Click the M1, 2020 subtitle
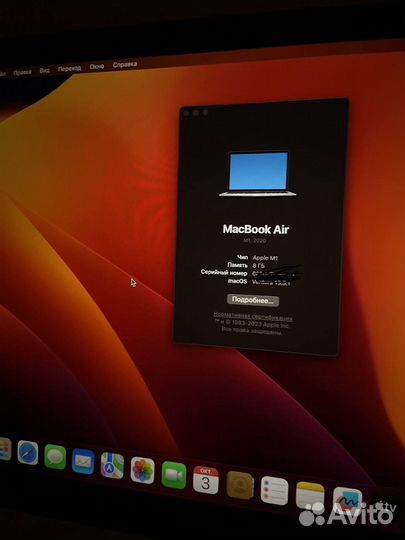The image size is (405, 540). tap(255, 241)
